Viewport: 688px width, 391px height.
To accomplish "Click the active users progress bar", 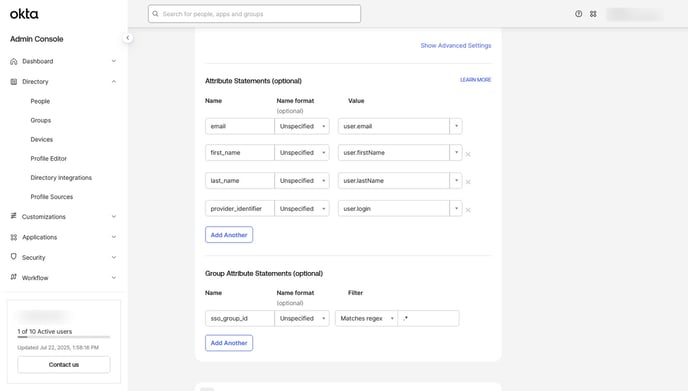I will pyautogui.click(x=64, y=337).
